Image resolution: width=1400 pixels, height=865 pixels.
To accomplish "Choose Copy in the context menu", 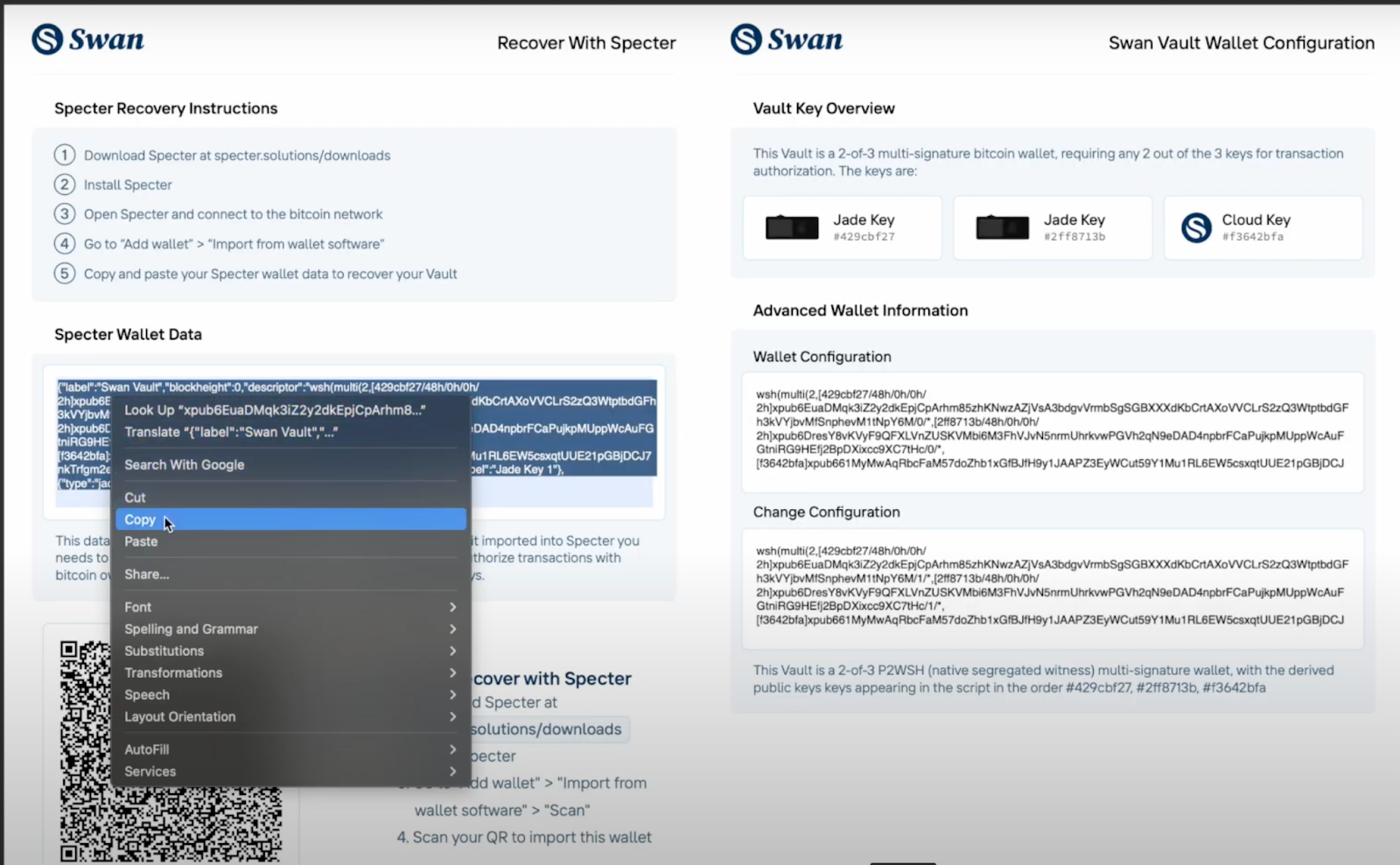I will 290,520.
